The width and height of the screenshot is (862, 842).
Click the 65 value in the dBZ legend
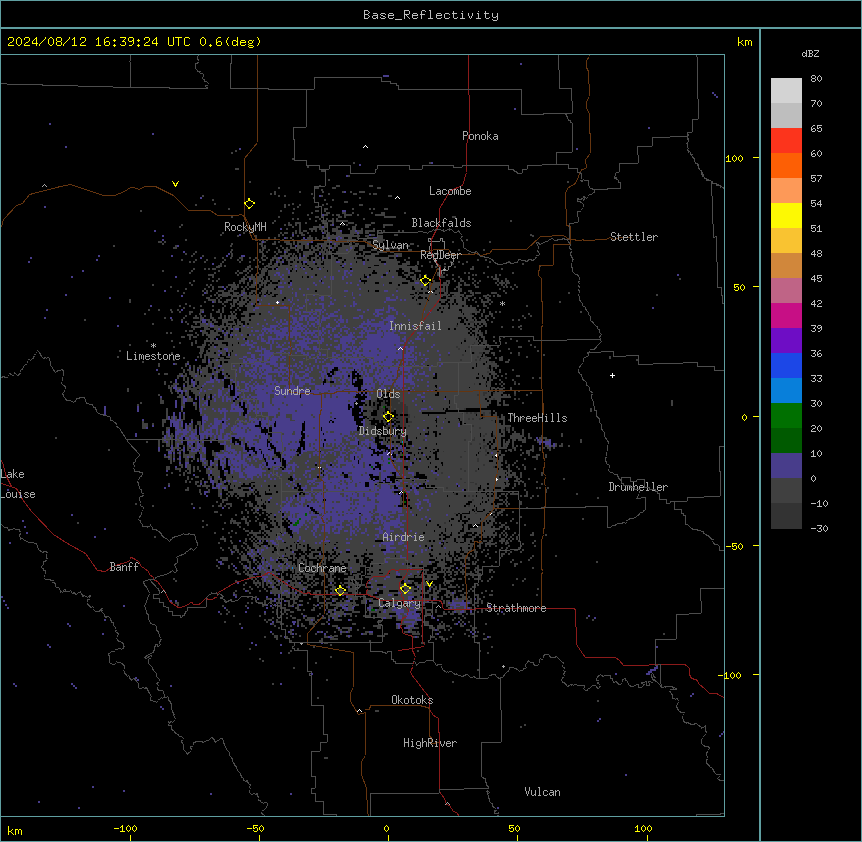pyautogui.click(x=816, y=129)
